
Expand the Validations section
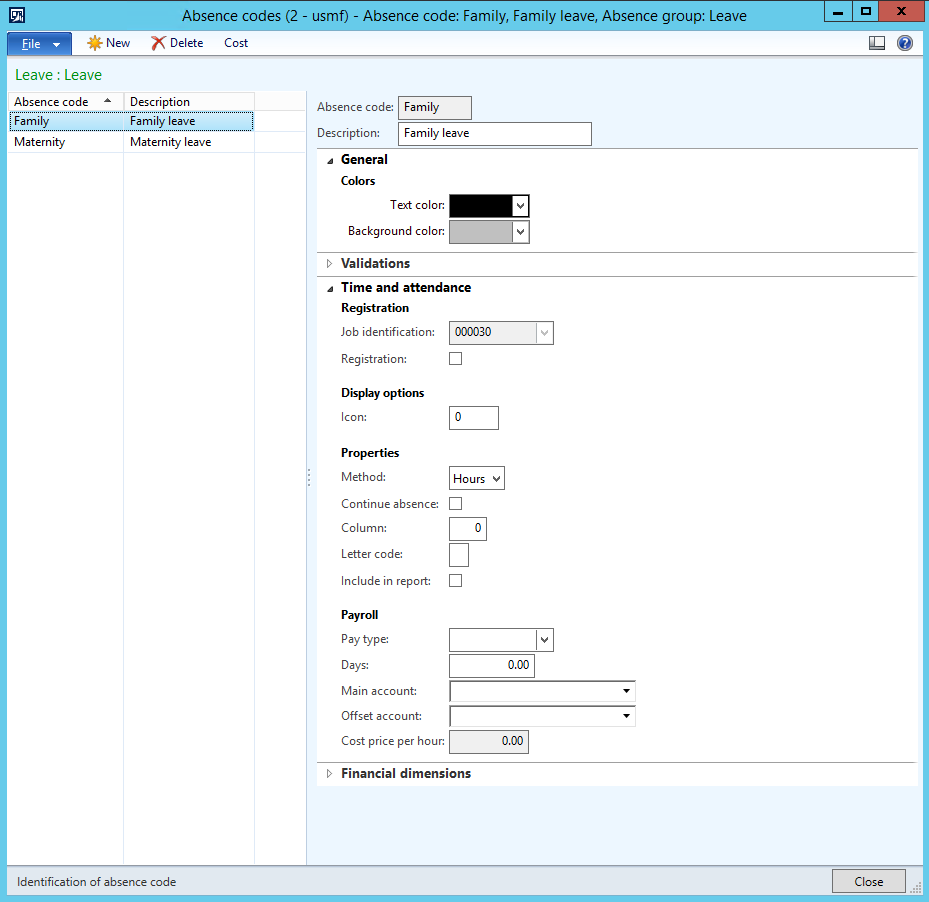[x=374, y=264]
